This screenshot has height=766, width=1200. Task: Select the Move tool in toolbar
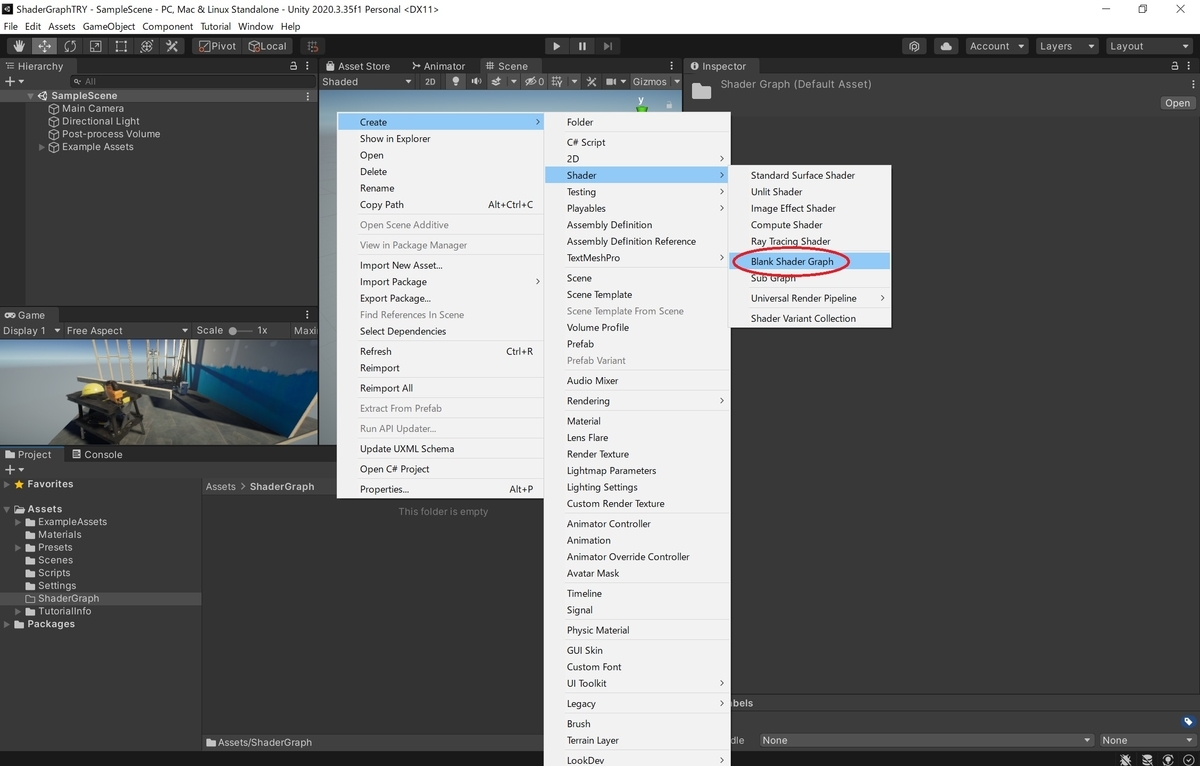point(45,46)
